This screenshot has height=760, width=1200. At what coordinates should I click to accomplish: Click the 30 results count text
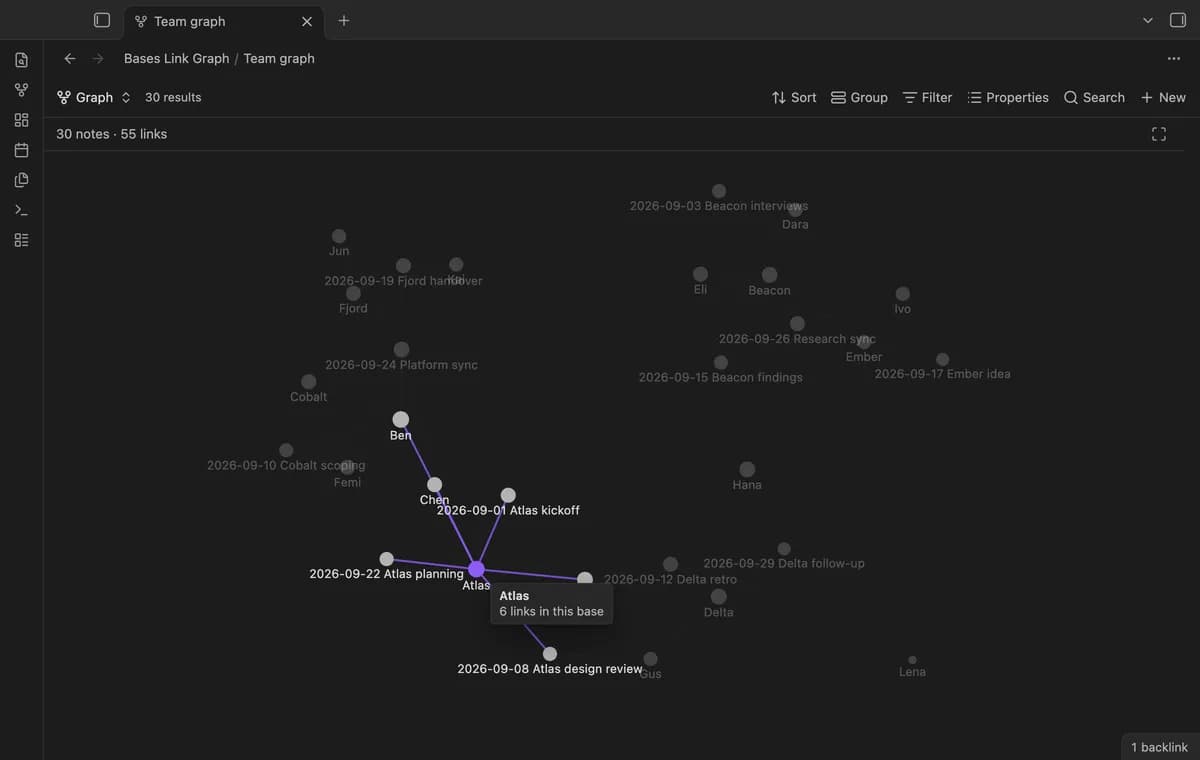coord(173,97)
